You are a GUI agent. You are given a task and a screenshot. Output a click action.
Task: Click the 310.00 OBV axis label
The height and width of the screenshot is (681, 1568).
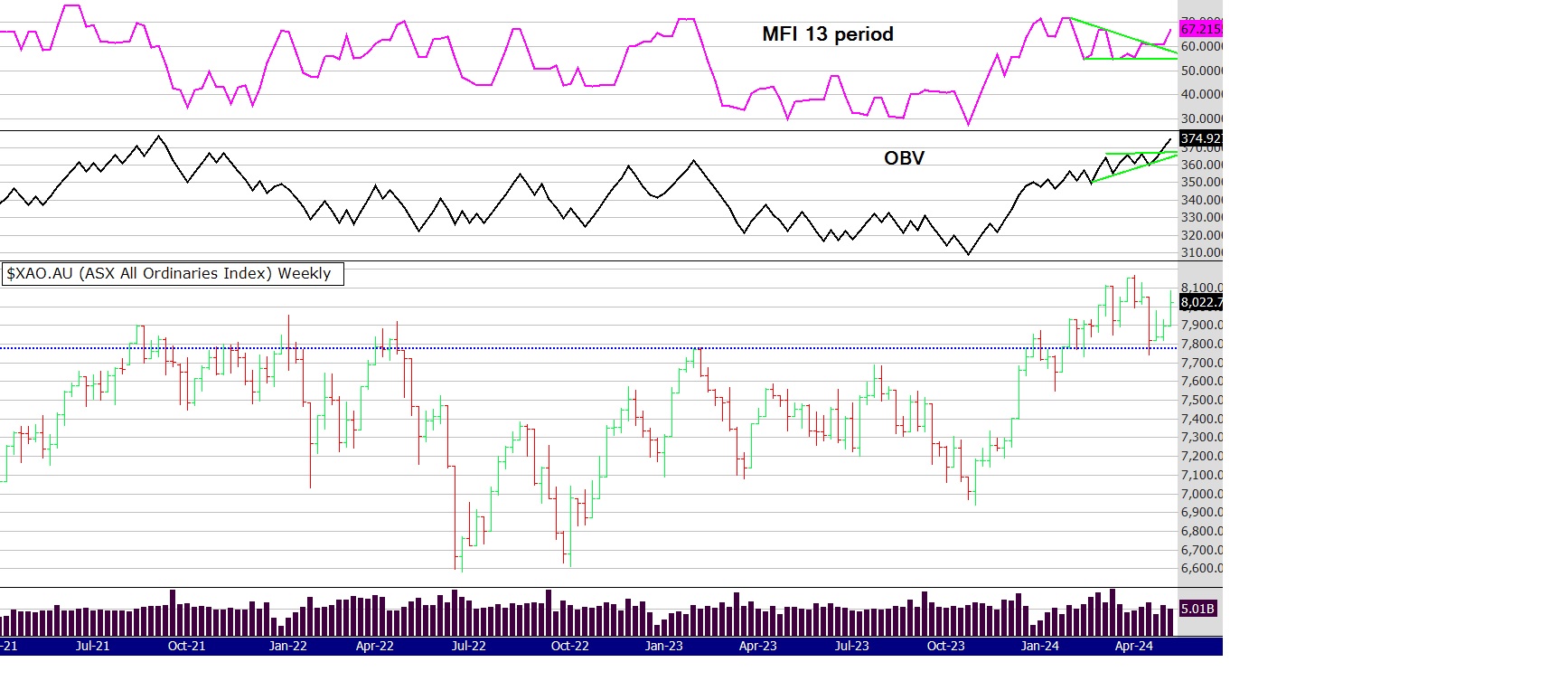coord(1202,252)
